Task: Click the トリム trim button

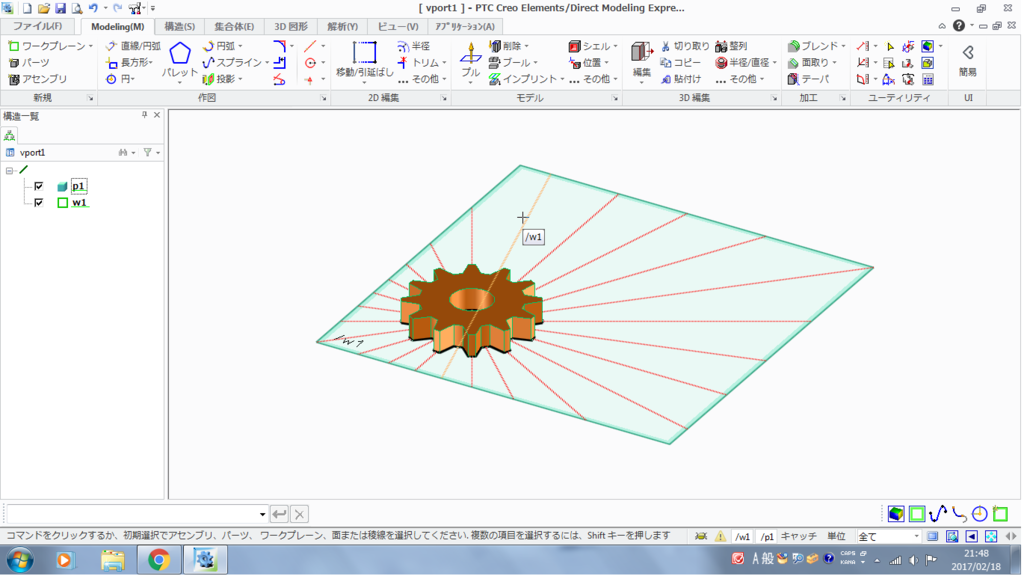Action: (419, 63)
